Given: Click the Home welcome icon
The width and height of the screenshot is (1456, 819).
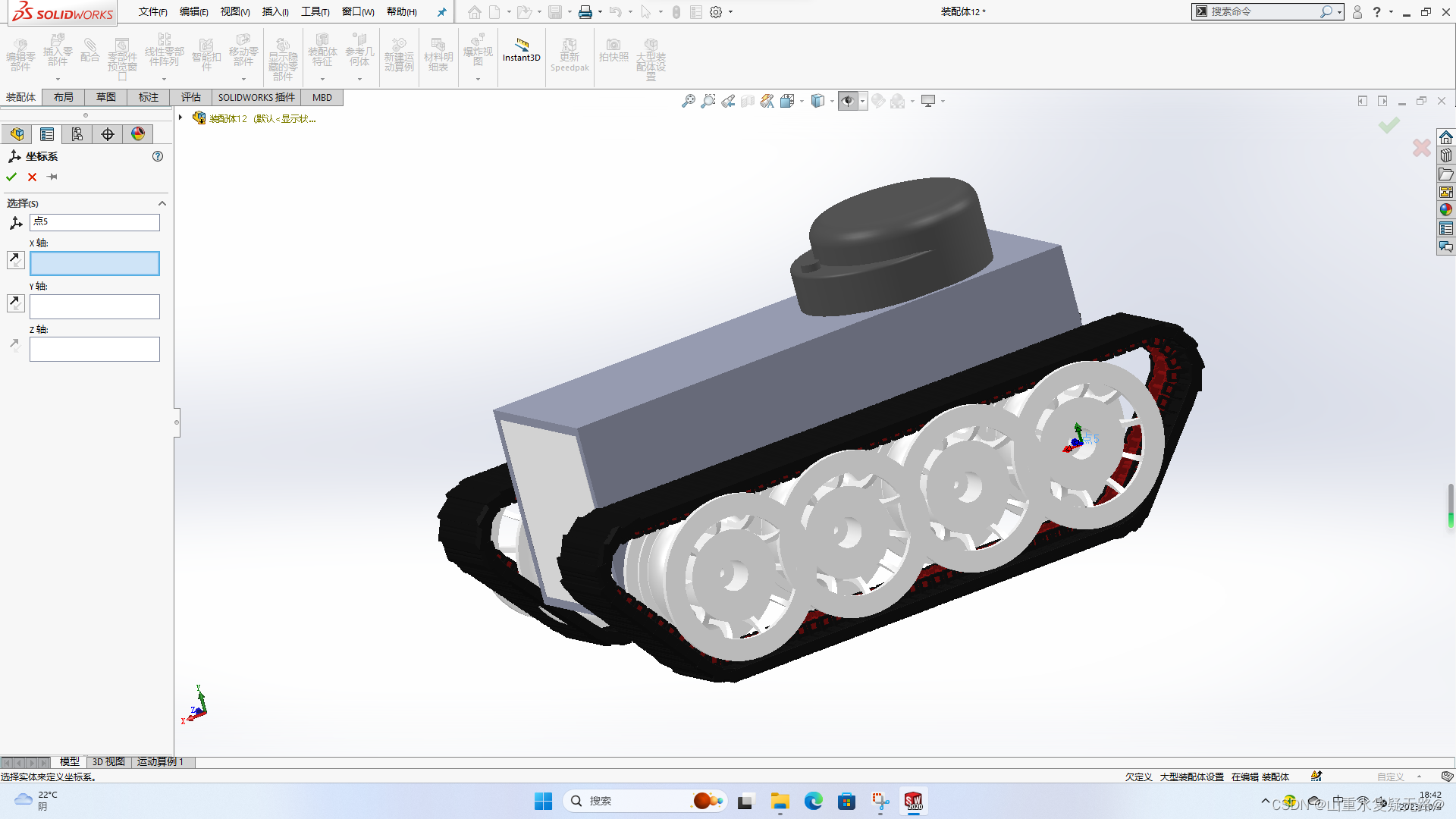Looking at the screenshot, I should click(x=475, y=12).
